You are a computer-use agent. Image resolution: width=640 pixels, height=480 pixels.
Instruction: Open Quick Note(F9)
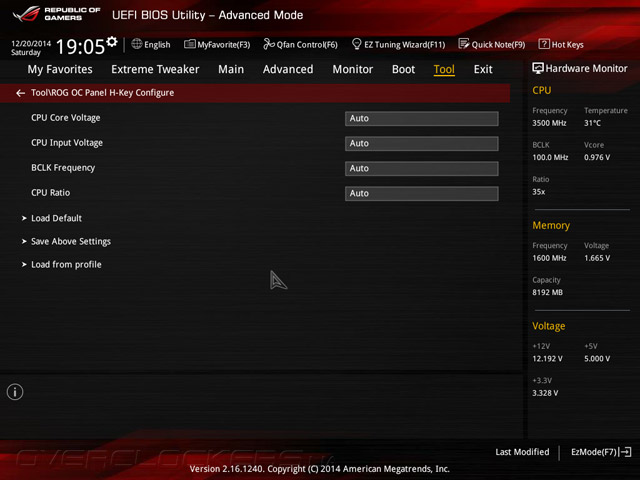[492, 44]
